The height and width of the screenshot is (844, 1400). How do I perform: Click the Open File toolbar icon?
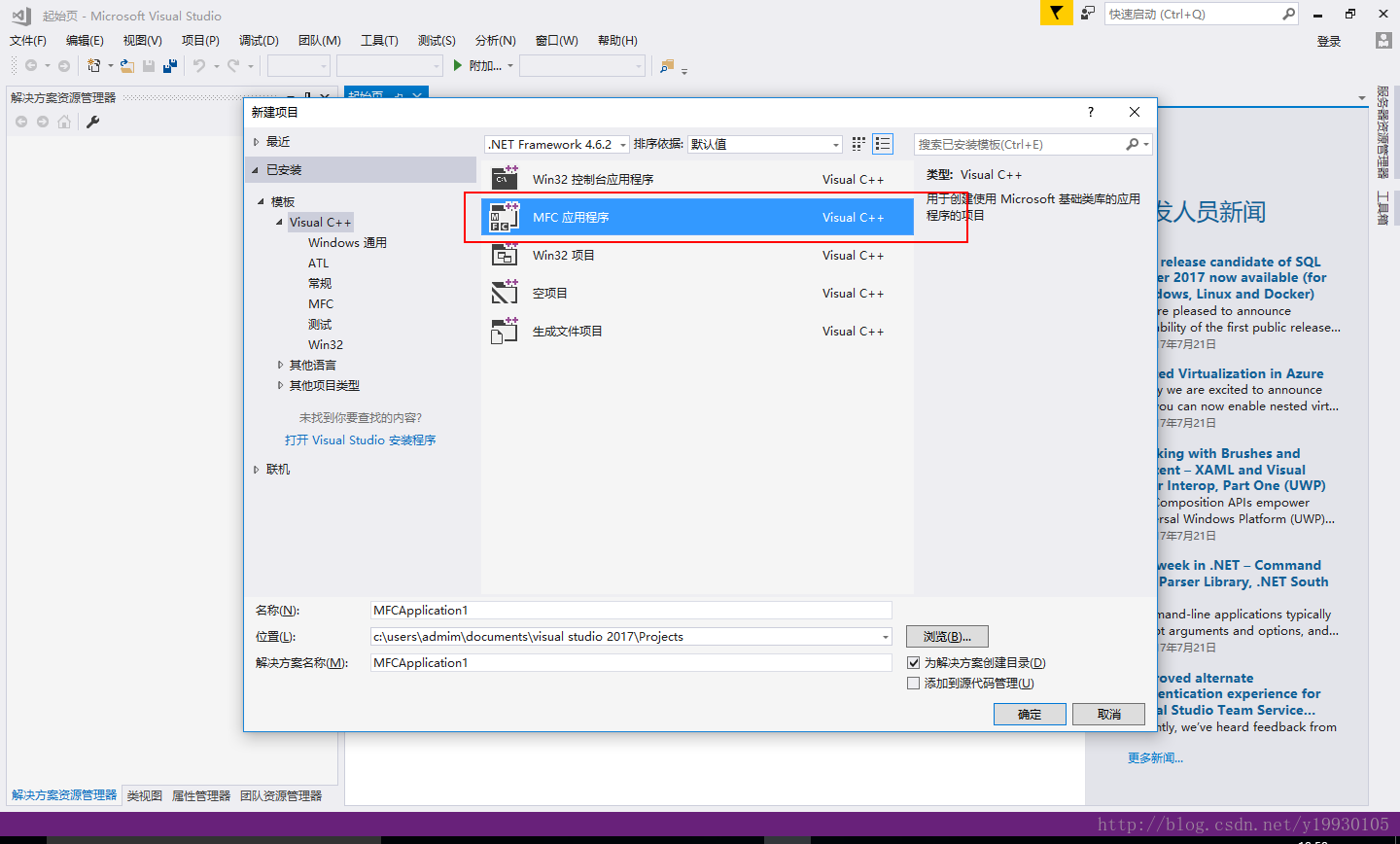click(x=127, y=66)
